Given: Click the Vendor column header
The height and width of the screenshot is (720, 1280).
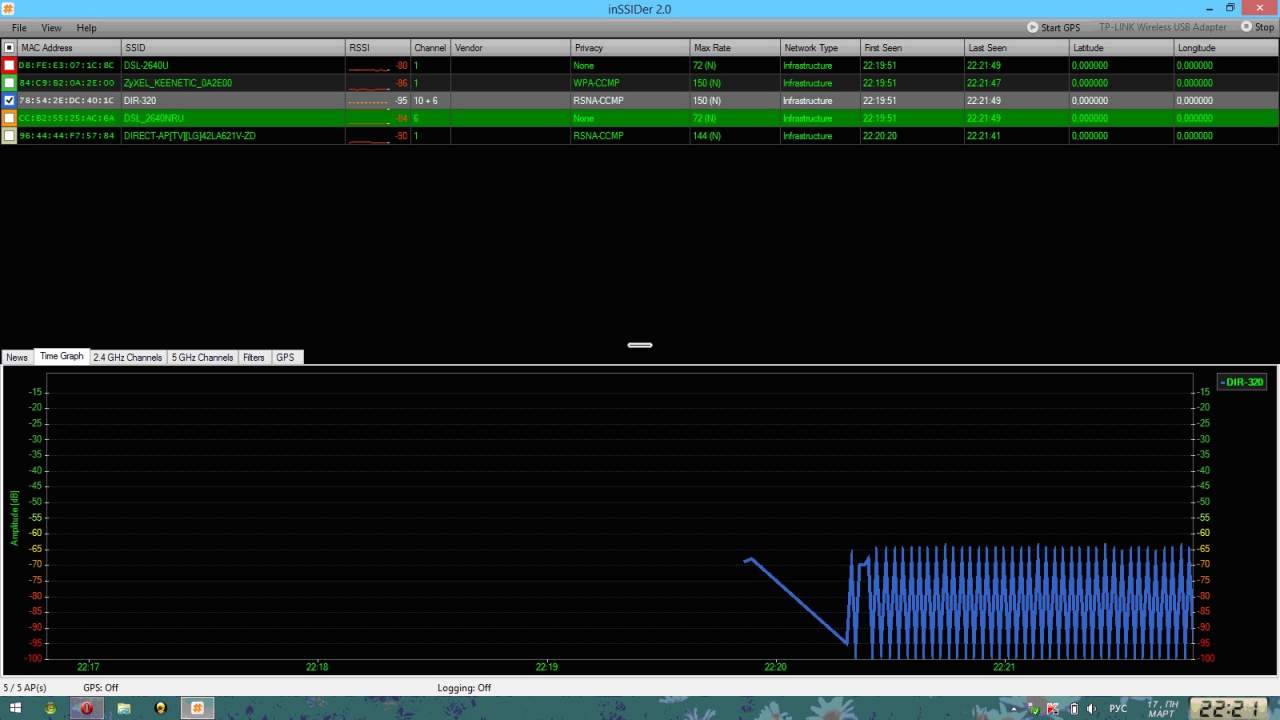Looking at the screenshot, I should 511,47.
